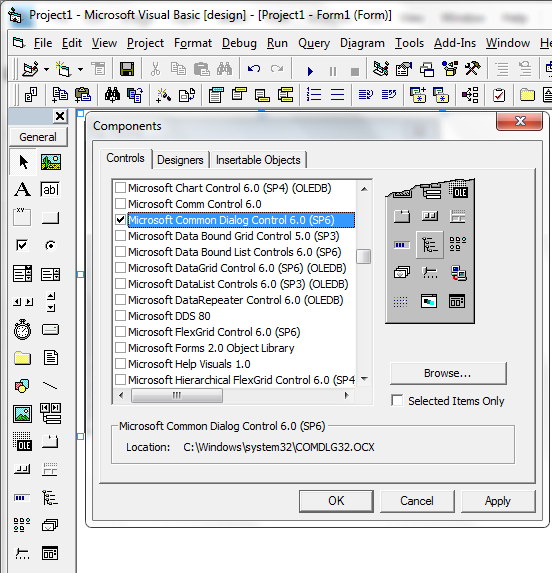Select the Timer control tool
The height and width of the screenshot is (573, 552).
tap(22, 330)
